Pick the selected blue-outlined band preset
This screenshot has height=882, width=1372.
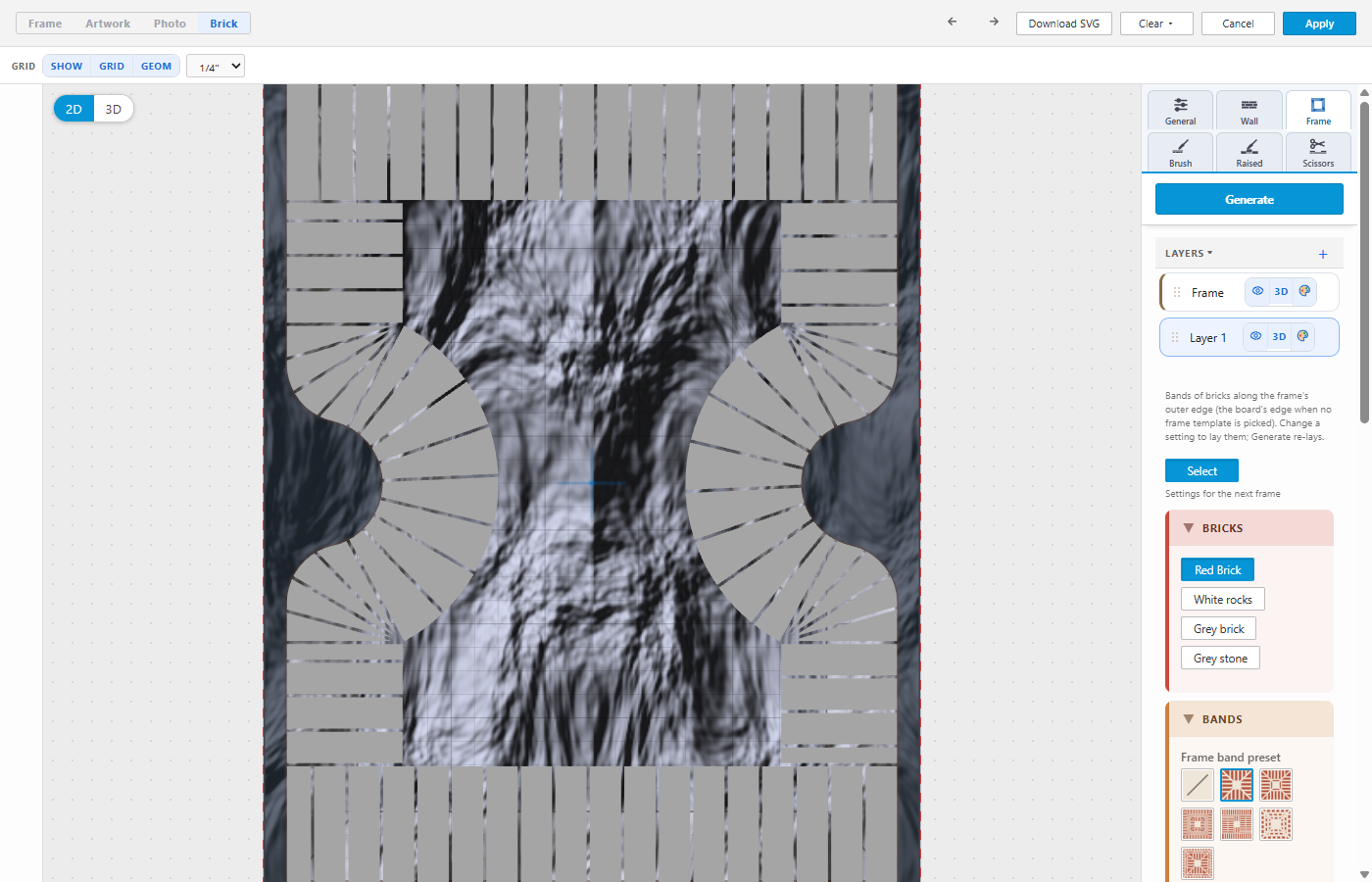click(x=1237, y=785)
